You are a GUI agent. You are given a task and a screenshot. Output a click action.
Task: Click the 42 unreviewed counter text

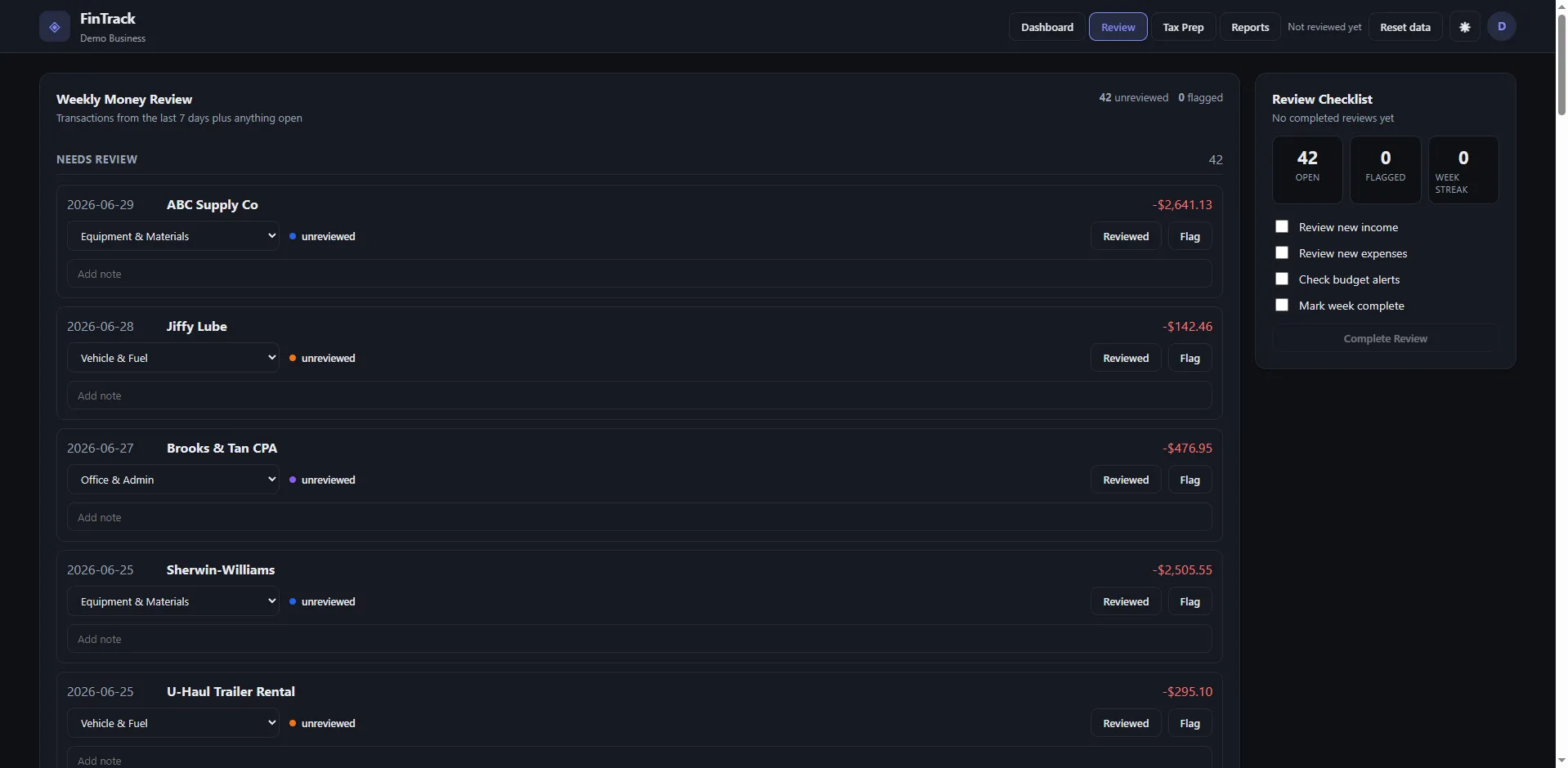[x=1134, y=97]
